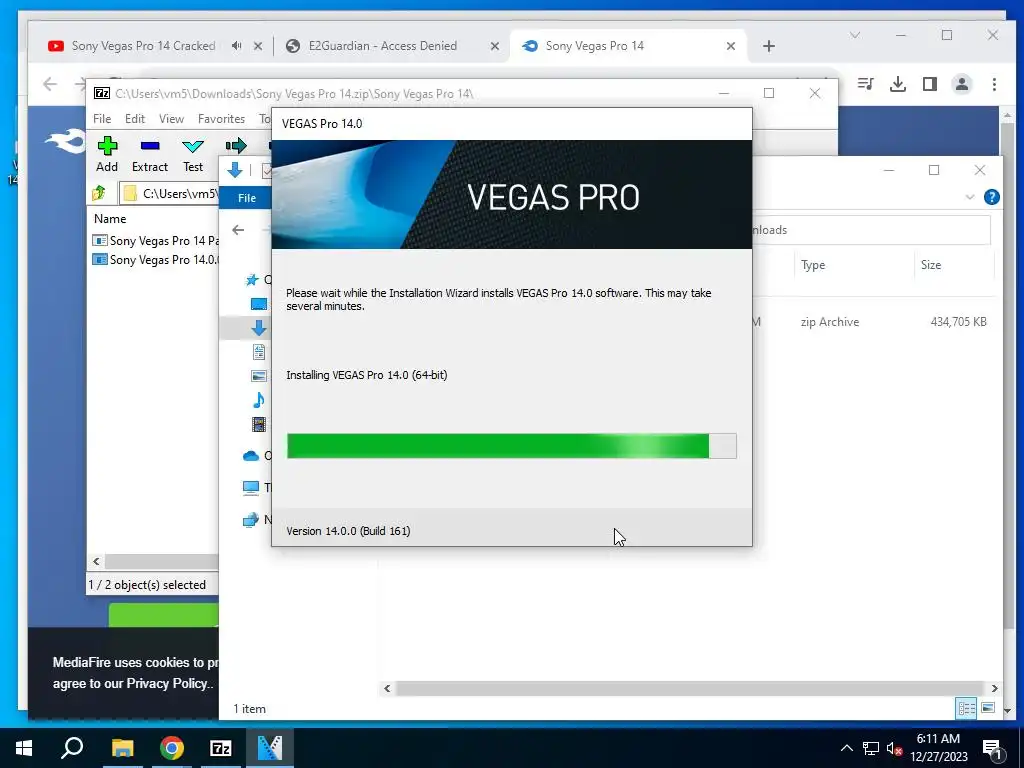The width and height of the screenshot is (1024, 768).
Task: Click the Chrome back button
Action: (50, 84)
